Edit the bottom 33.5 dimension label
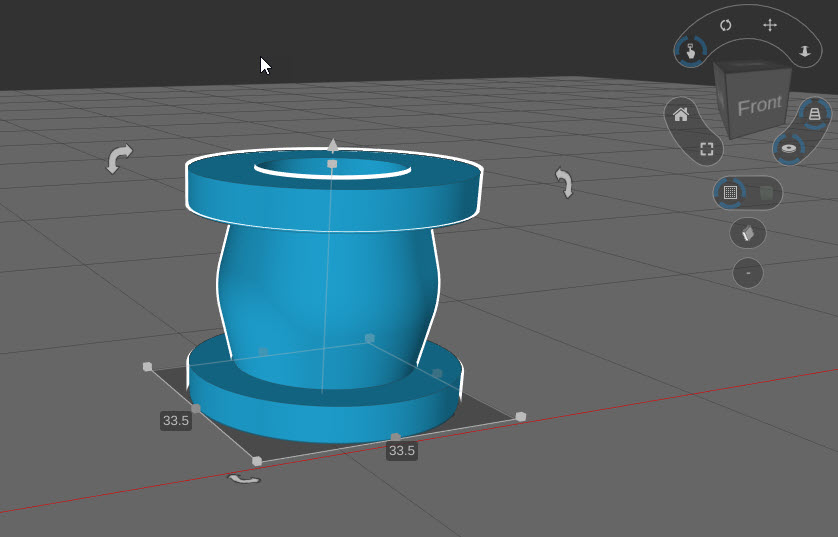 [x=401, y=450]
